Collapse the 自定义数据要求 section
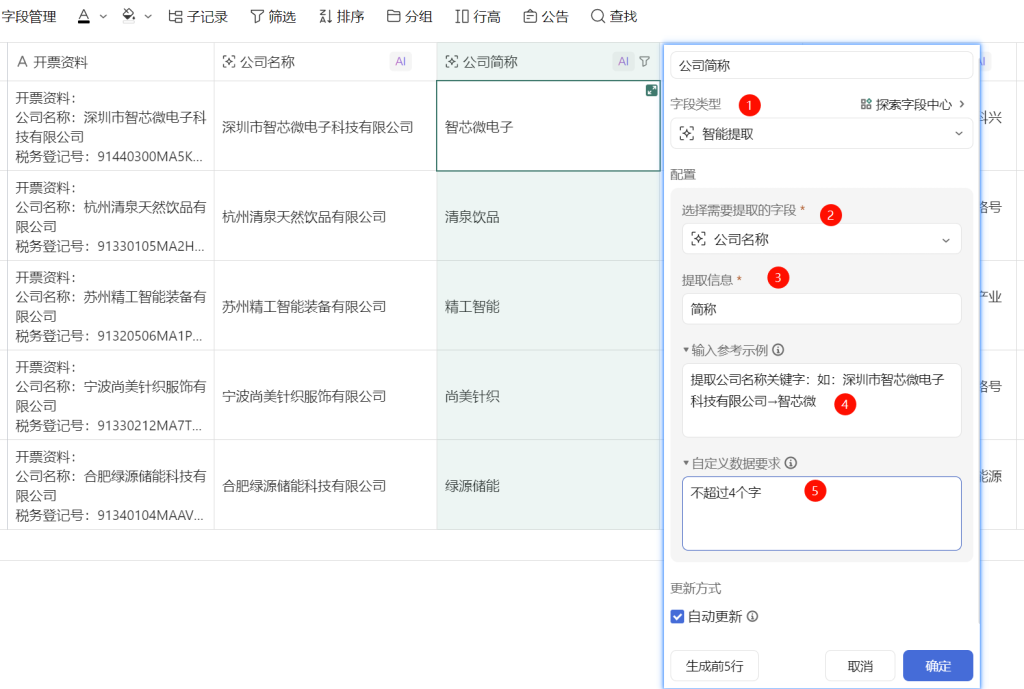Screen dimensions: 1024x689 [x=686, y=463]
